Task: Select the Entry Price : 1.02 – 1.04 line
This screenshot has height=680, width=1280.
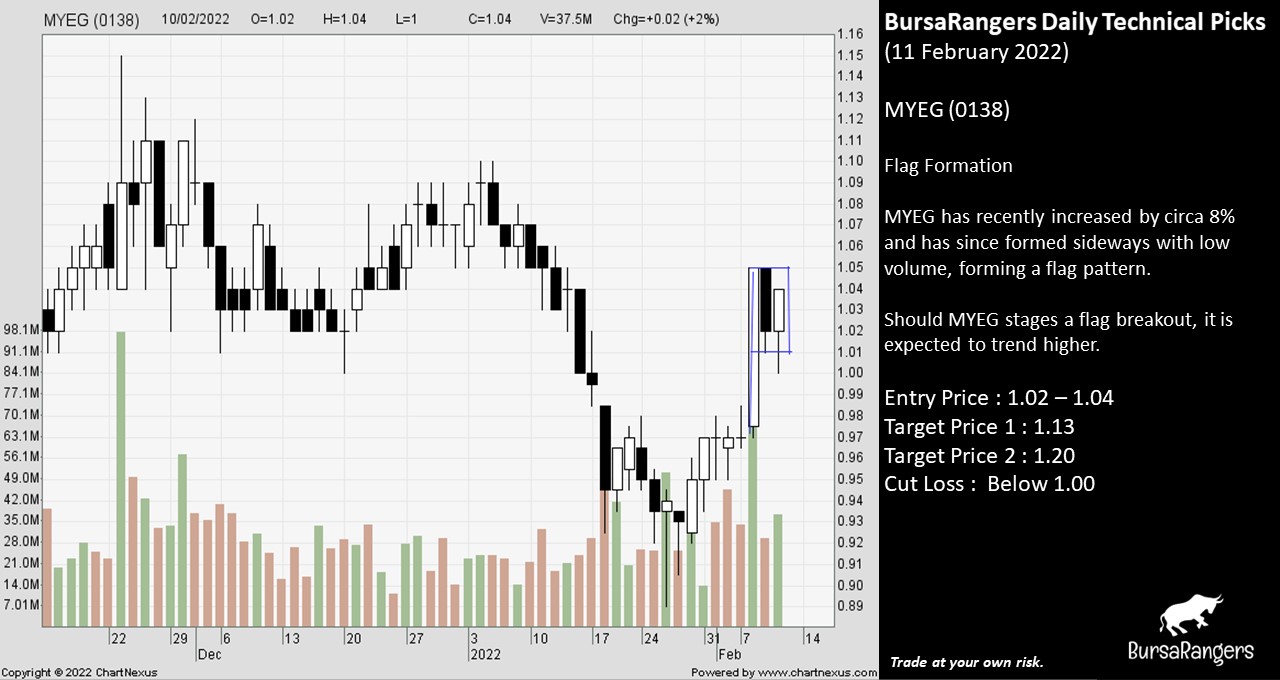Action: click(999, 398)
